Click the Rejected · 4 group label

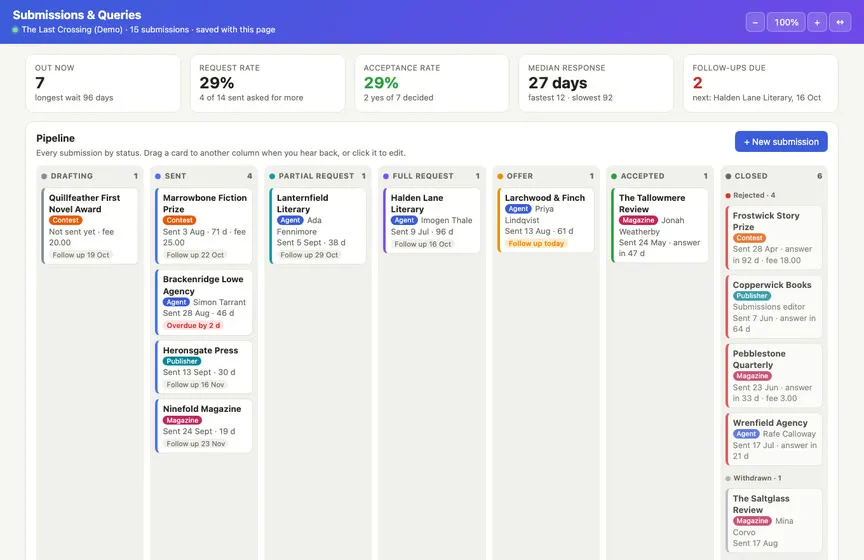(750, 195)
